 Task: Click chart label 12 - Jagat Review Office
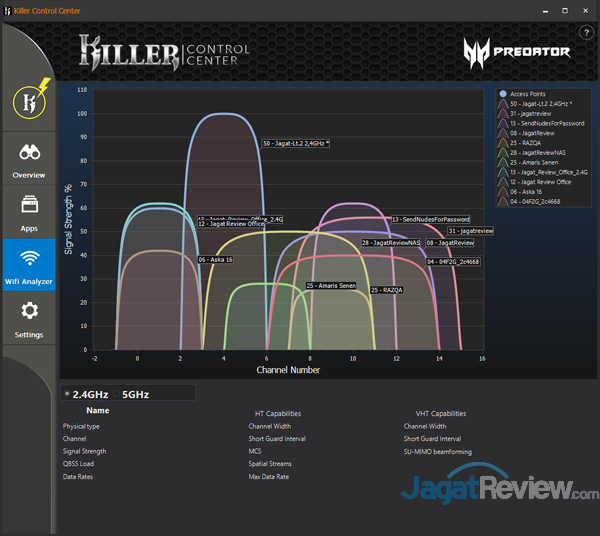231,224
